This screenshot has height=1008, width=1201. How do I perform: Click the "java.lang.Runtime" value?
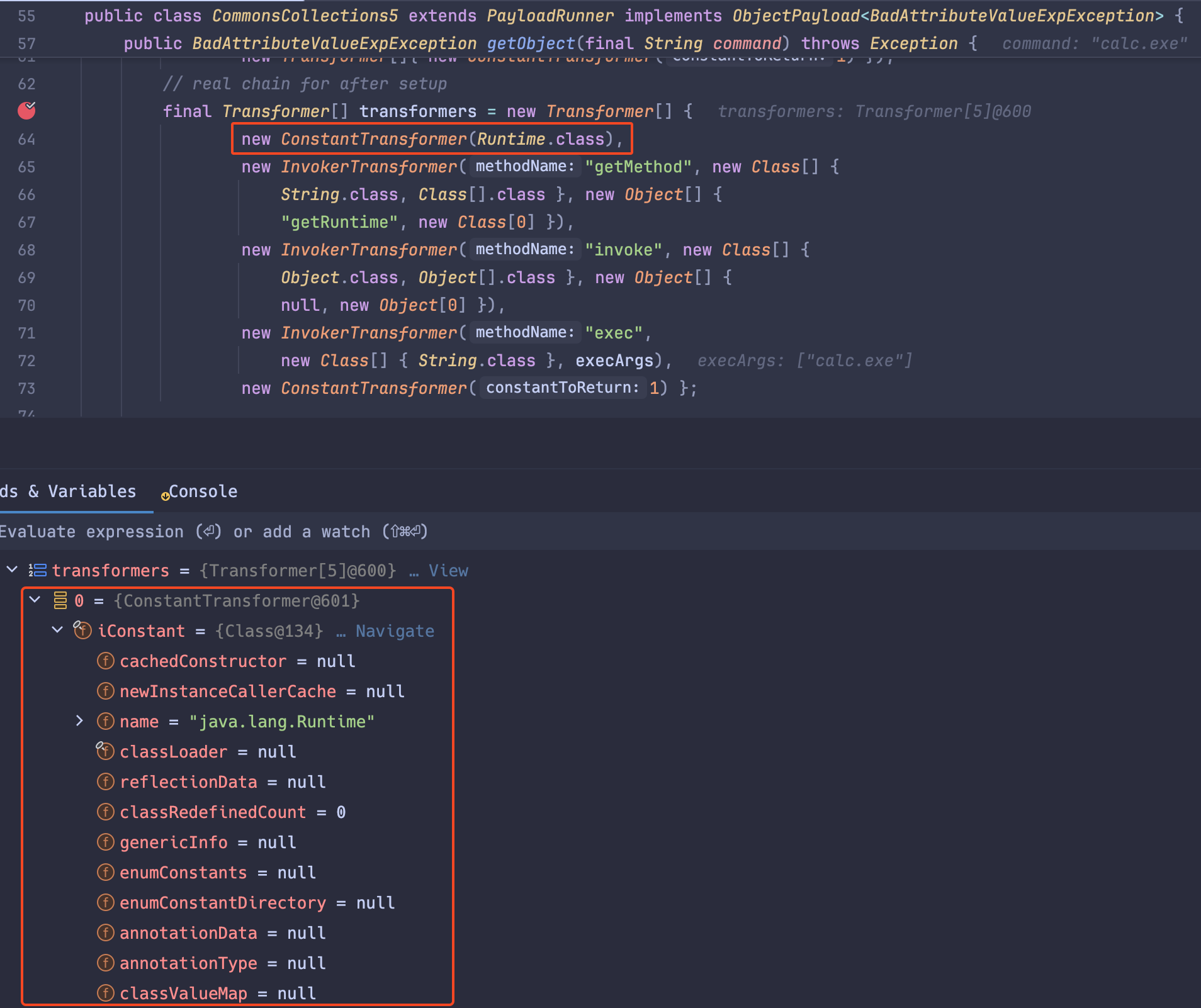pos(281,722)
